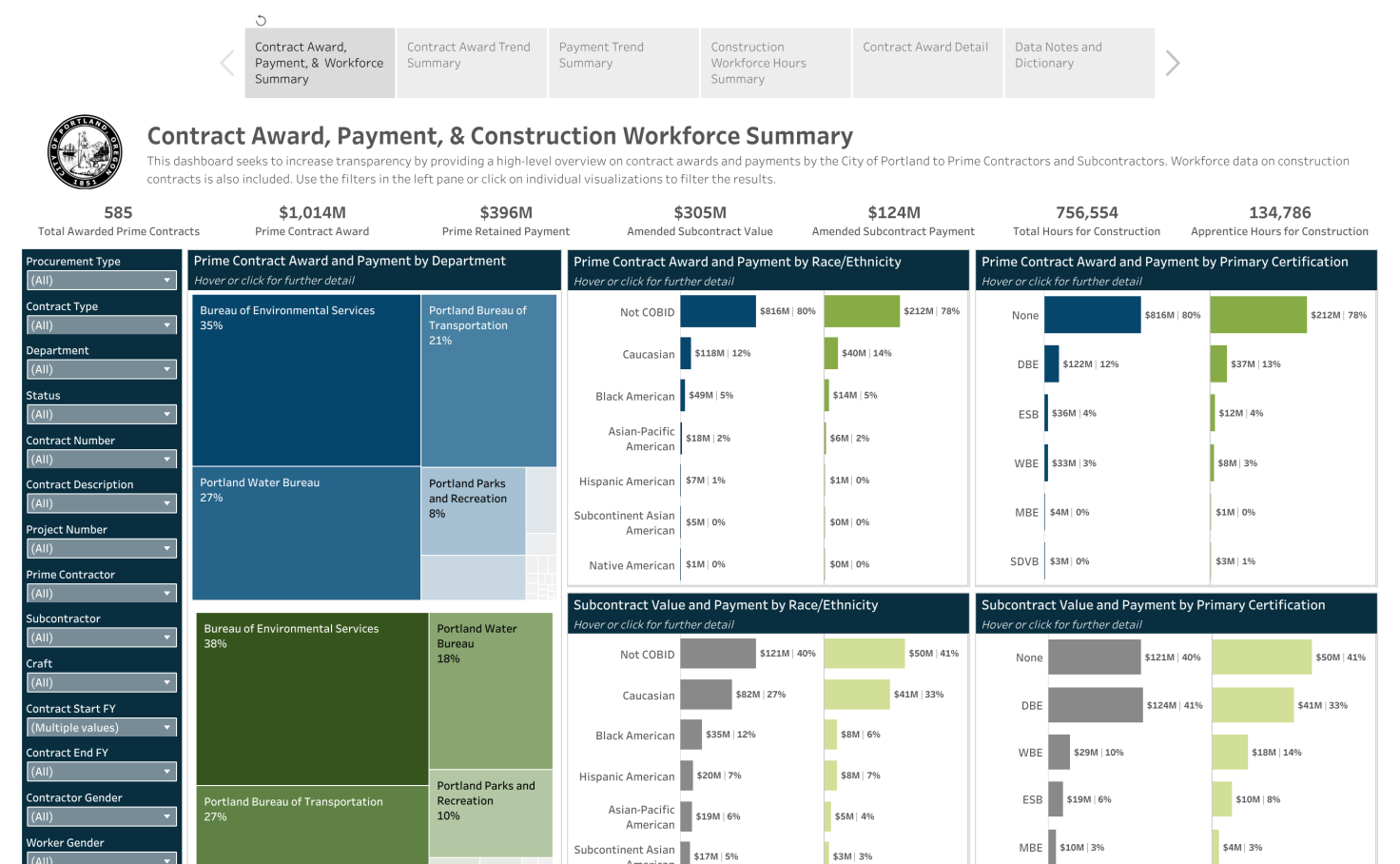Click the 585 Total Awarded Prime Contracts figure
The height and width of the screenshot is (864, 1400).
click(x=119, y=213)
